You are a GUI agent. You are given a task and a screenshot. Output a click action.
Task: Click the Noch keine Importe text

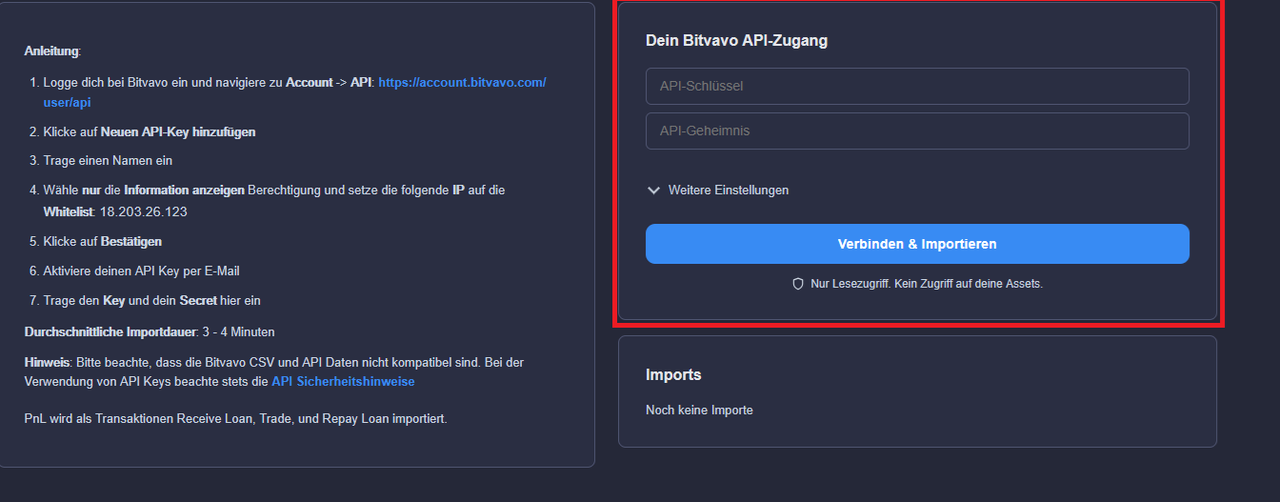pyautogui.click(x=700, y=410)
